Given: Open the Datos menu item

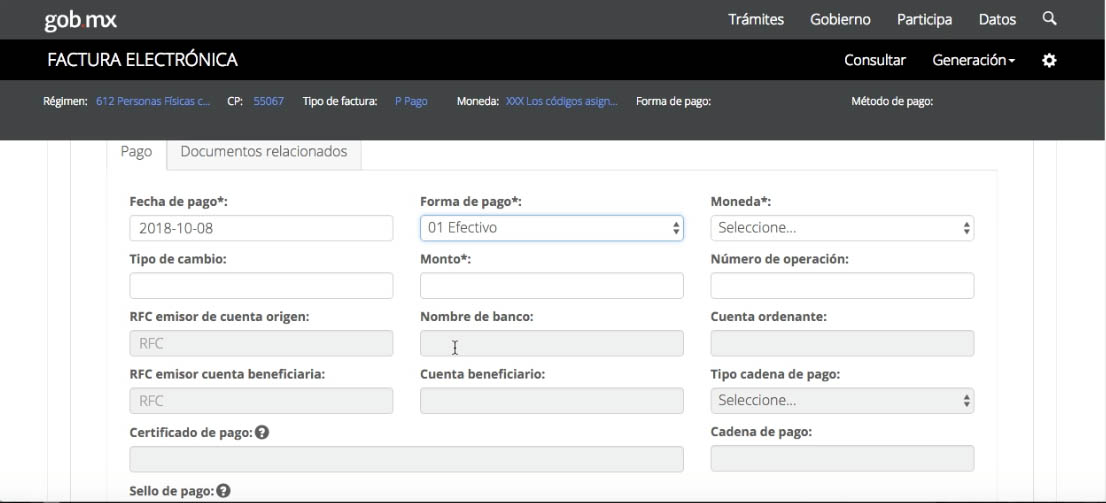Looking at the screenshot, I should pyautogui.click(x=997, y=20).
